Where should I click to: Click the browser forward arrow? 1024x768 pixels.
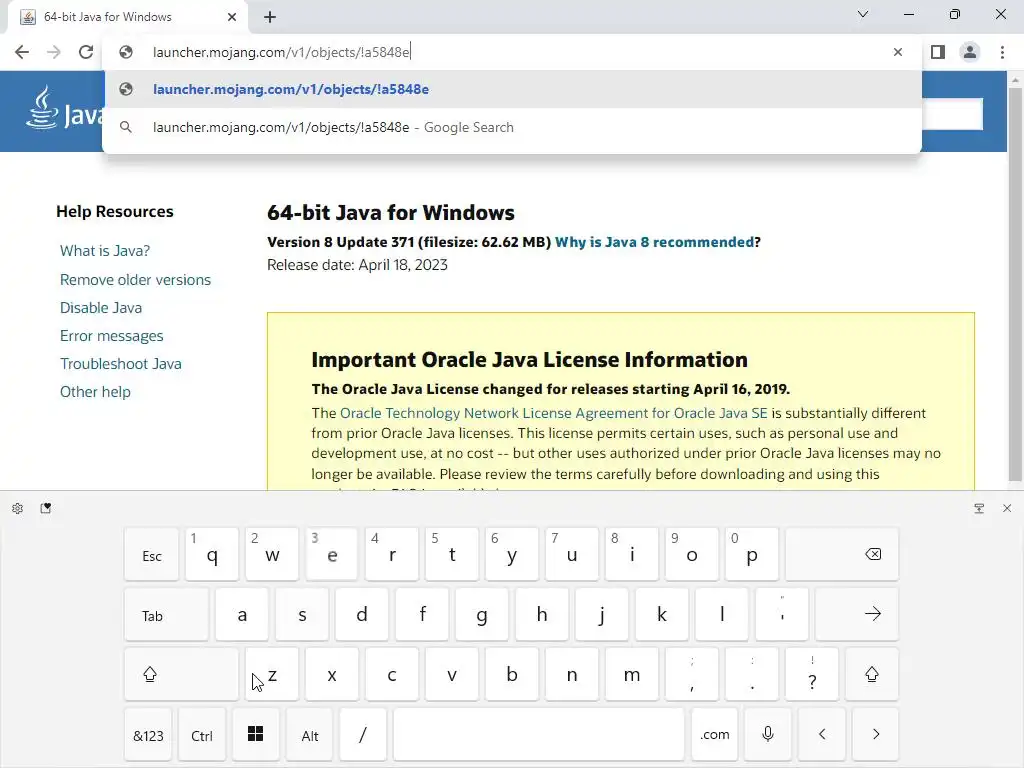pos(54,52)
